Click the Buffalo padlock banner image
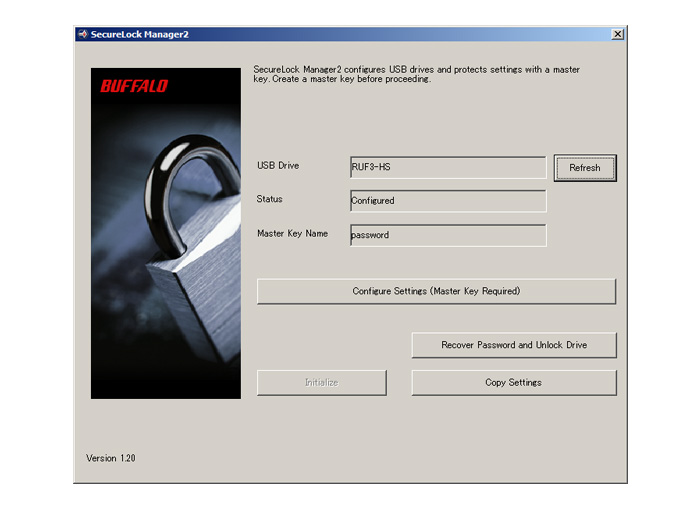This screenshot has width=700, height=510. pos(166,233)
